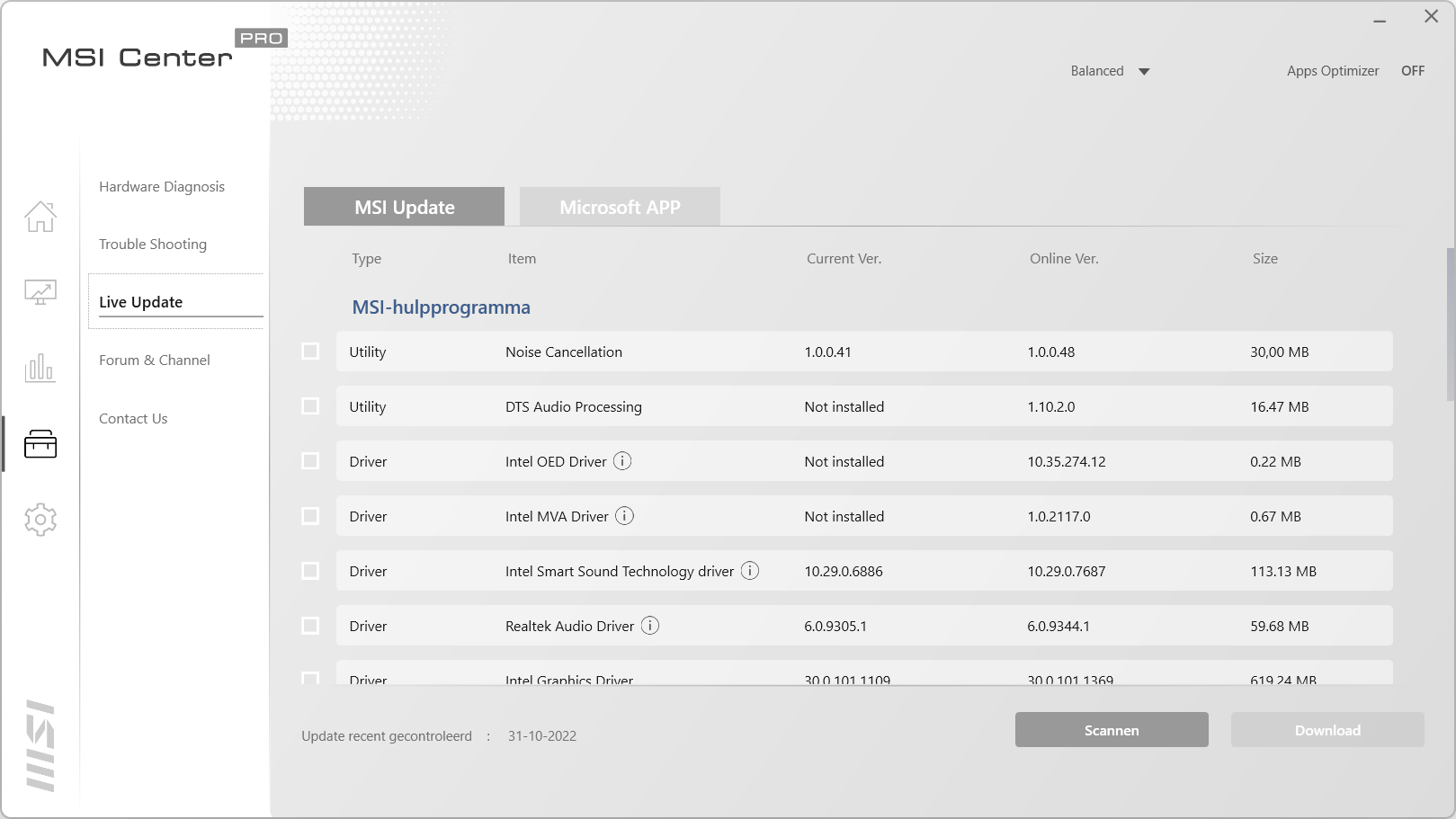Open the Settings gear icon
Viewport: 1456px width, 819px height.
[x=40, y=520]
